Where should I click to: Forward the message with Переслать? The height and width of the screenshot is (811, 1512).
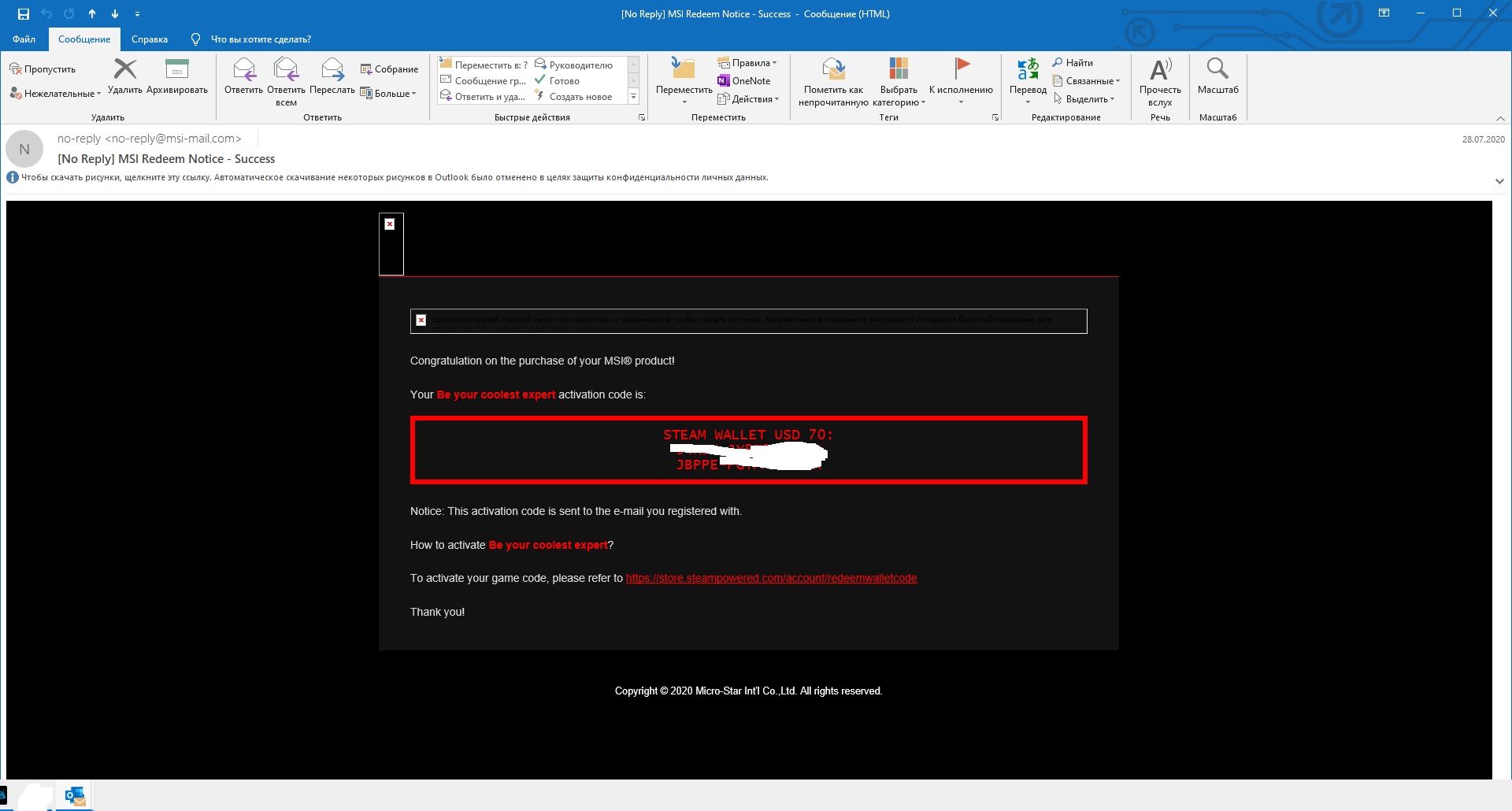pos(332,76)
